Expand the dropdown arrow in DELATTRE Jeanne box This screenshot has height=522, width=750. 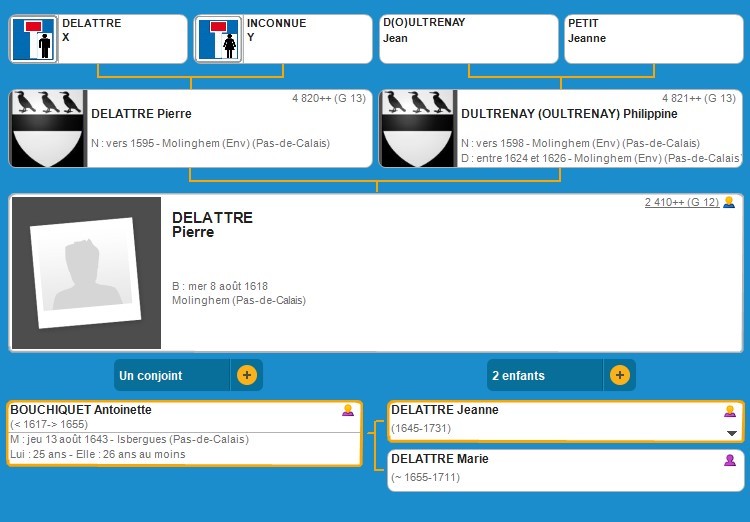tap(731, 433)
